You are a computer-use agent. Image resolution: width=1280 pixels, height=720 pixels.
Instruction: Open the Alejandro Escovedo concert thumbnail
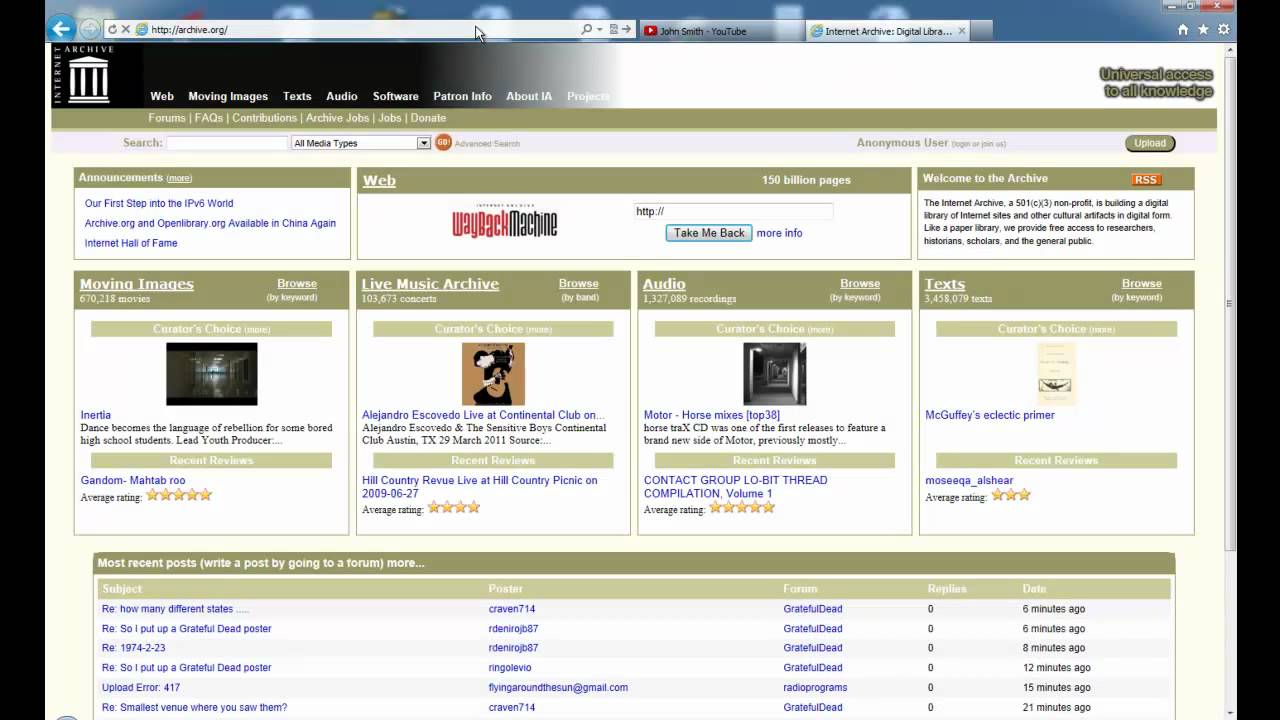coord(493,374)
